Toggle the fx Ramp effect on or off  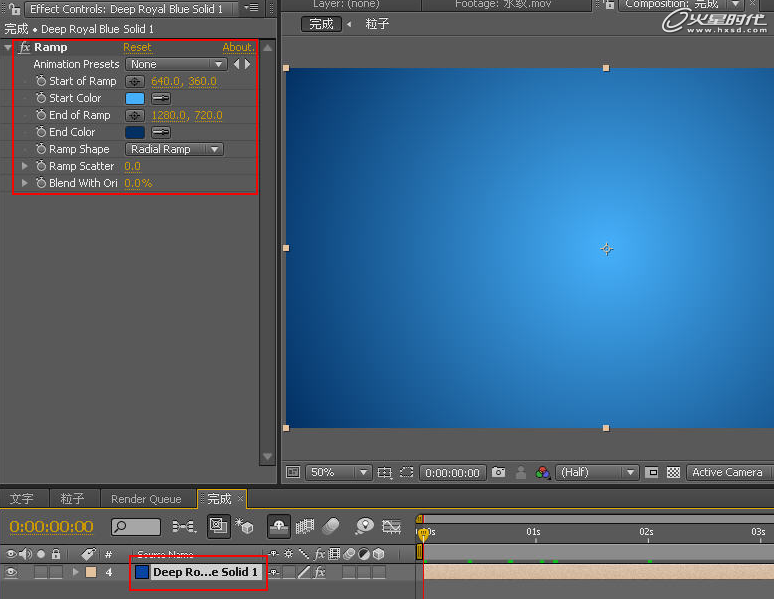click(25, 47)
